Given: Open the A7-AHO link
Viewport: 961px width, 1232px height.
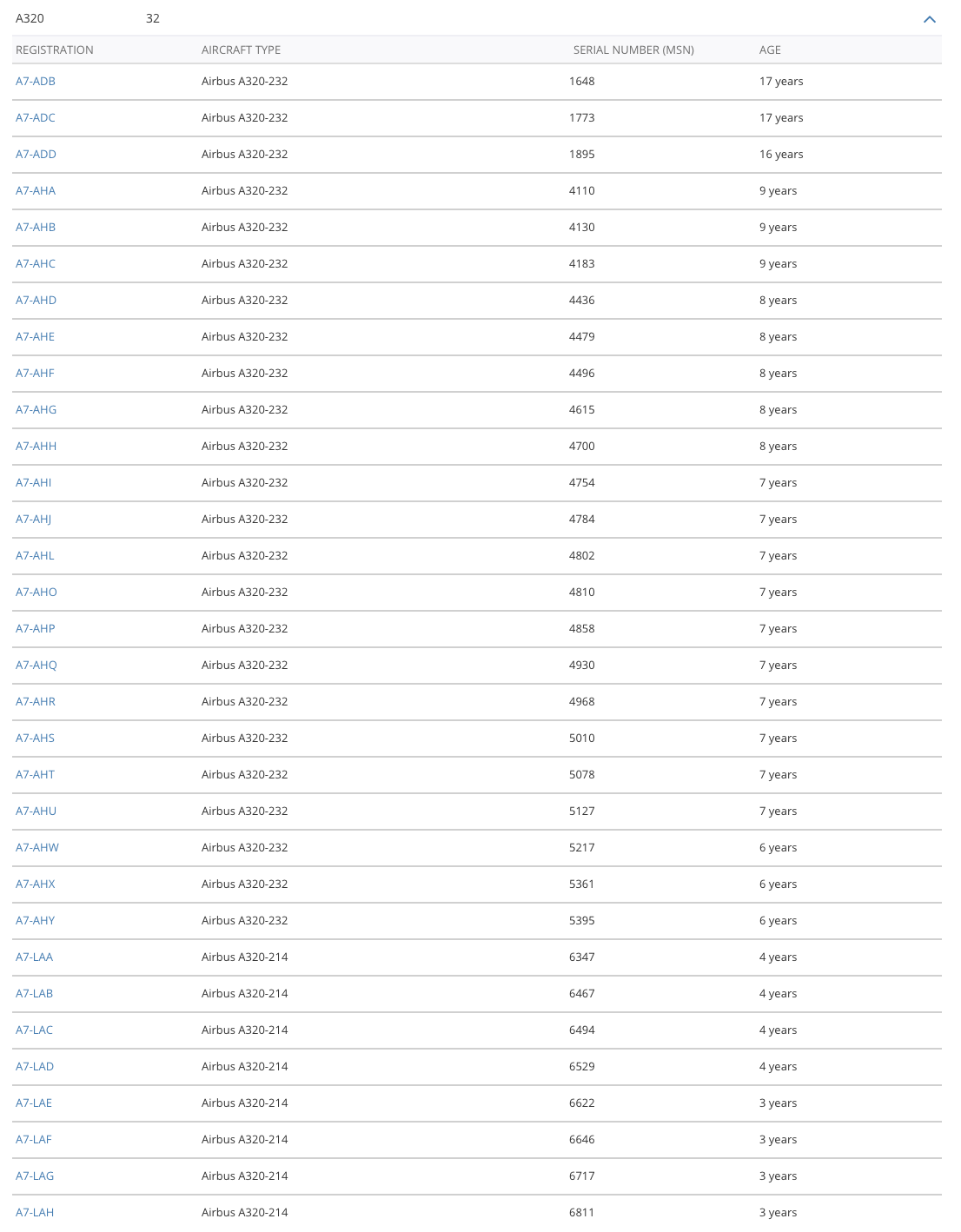Looking at the screenshot, I should pyautogui.click(x=36, y=593).
